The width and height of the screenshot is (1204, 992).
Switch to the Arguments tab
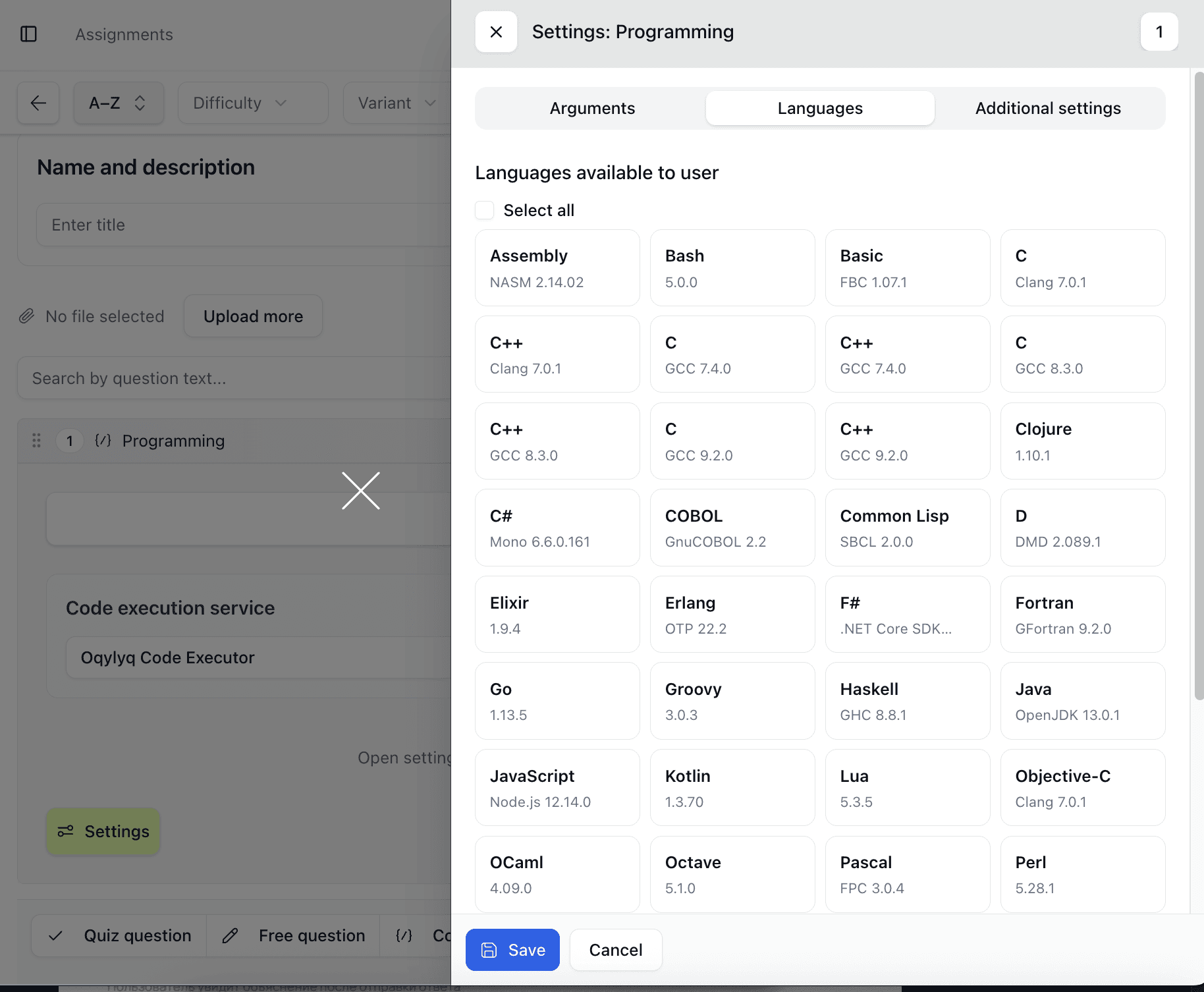pos(592,108)
